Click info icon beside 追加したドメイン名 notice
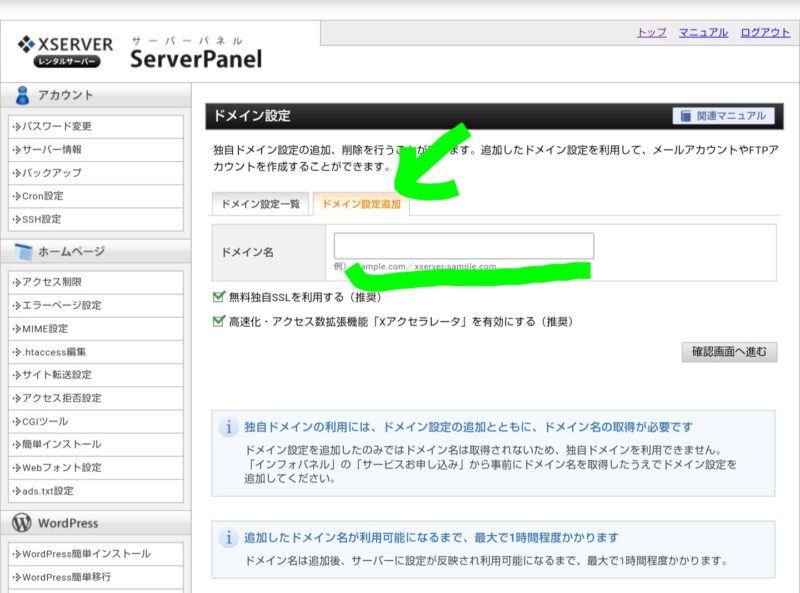Image resolution: width=800 pixels, height=593 pixels. pos(229,537)
